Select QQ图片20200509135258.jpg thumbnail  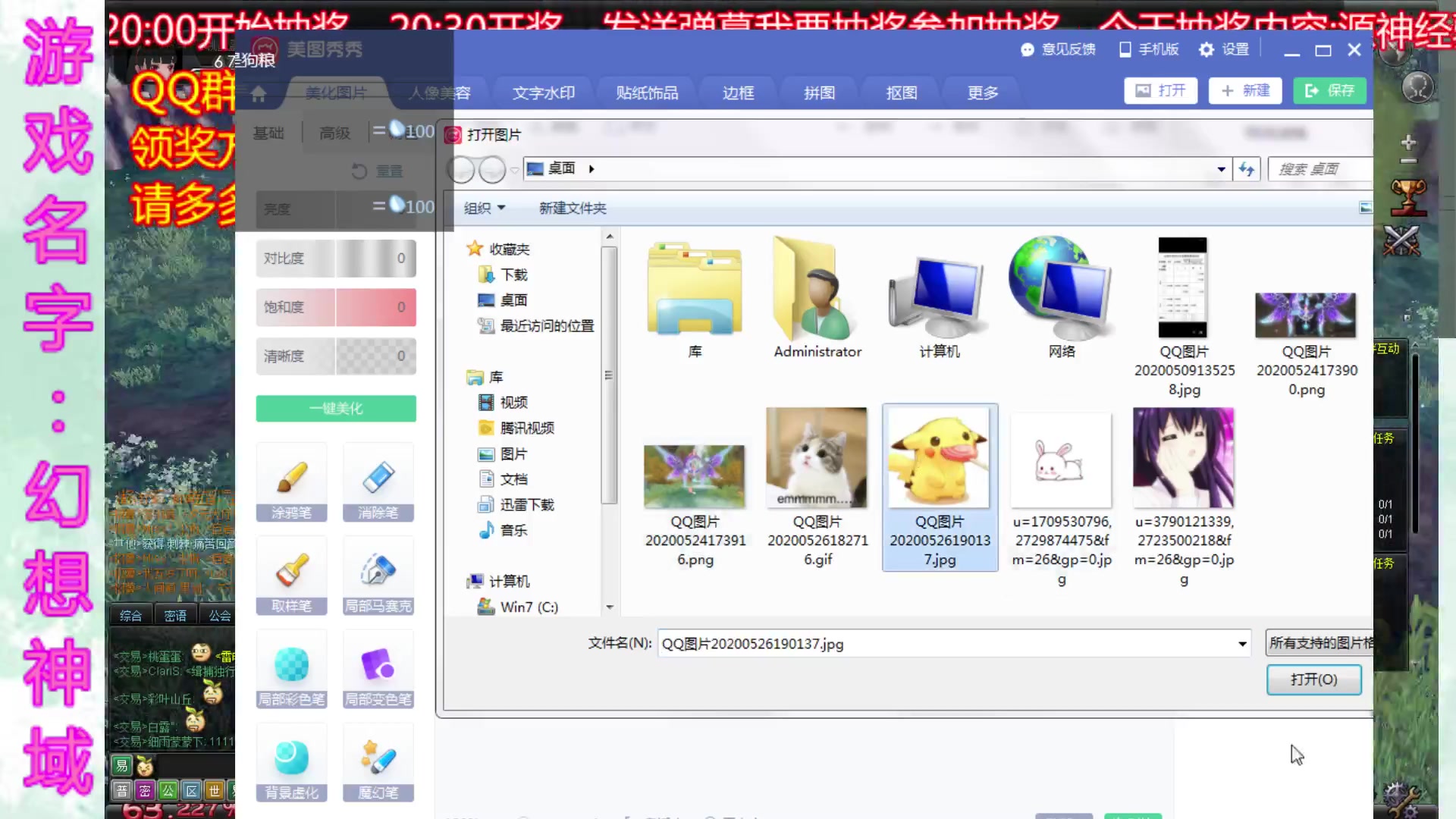point(1184,317)
